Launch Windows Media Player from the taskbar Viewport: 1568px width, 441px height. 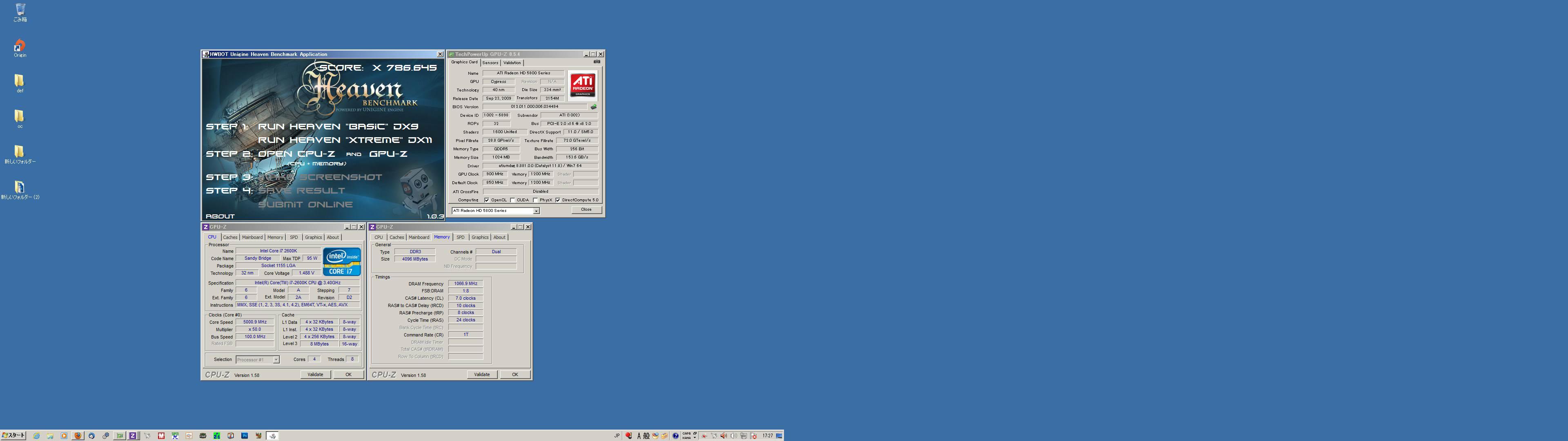click(x=64, y=436)
